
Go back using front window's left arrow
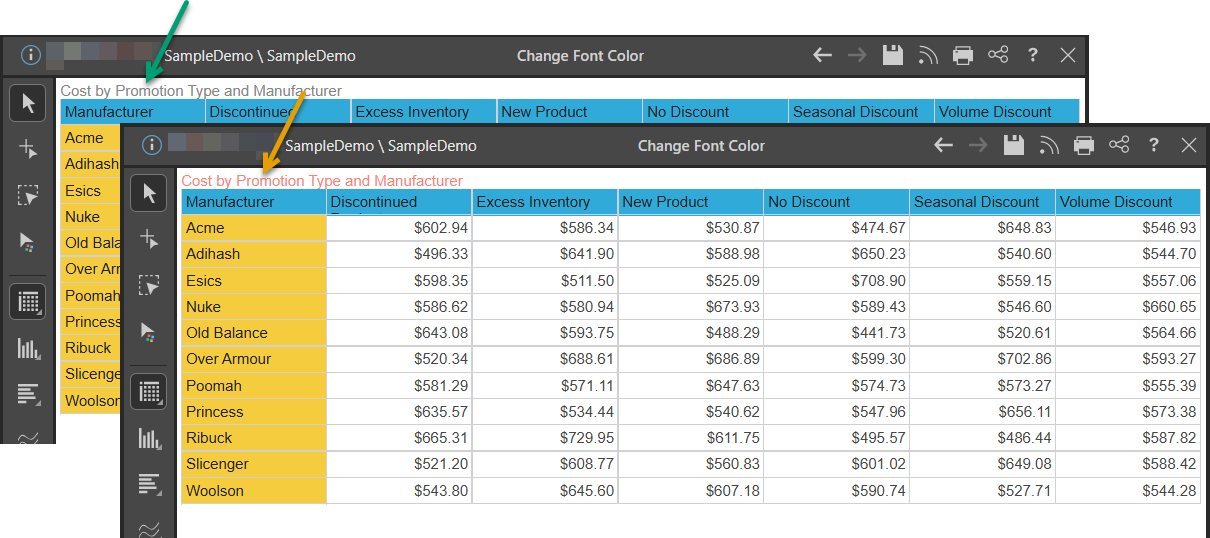click(943, 146)
